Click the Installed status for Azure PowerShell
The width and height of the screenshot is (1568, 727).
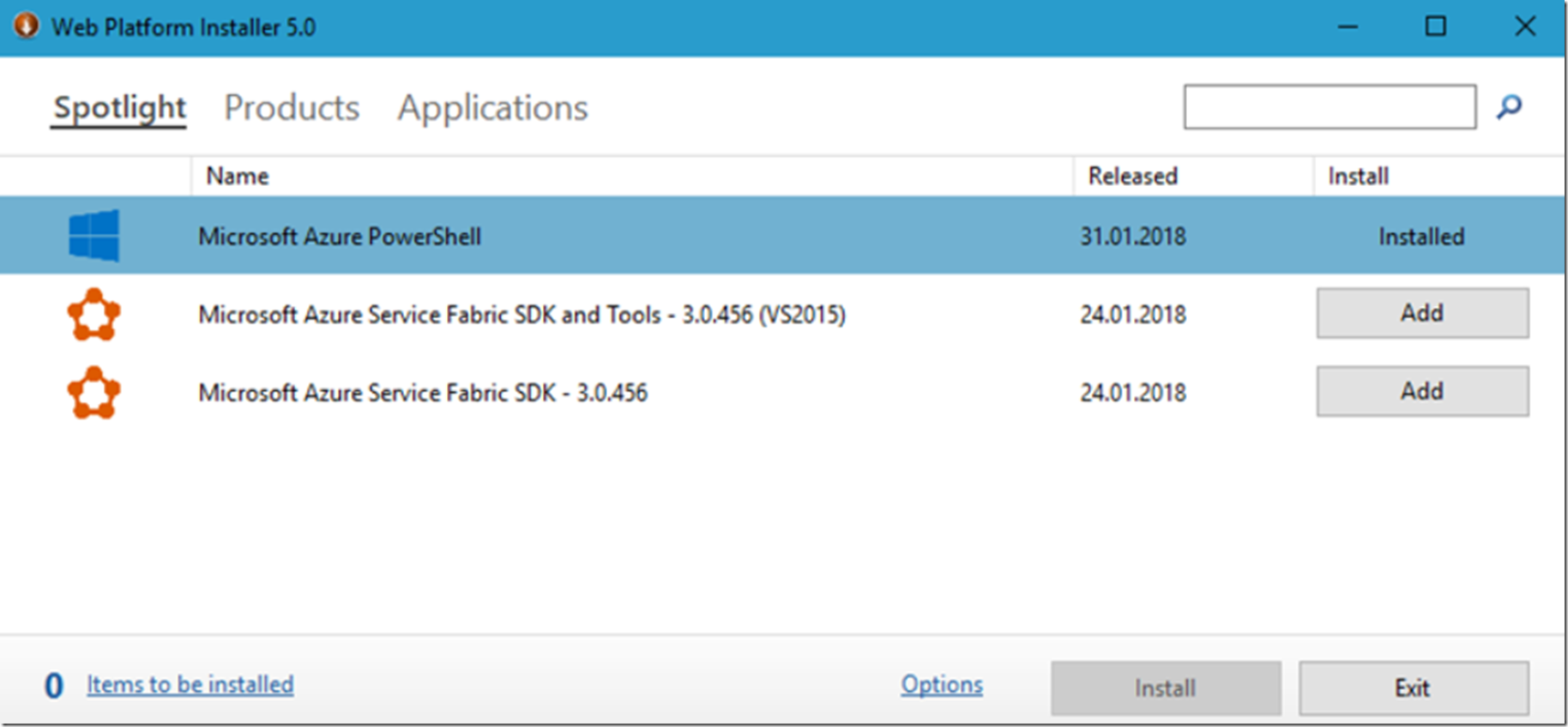[x=1421, y=237]
